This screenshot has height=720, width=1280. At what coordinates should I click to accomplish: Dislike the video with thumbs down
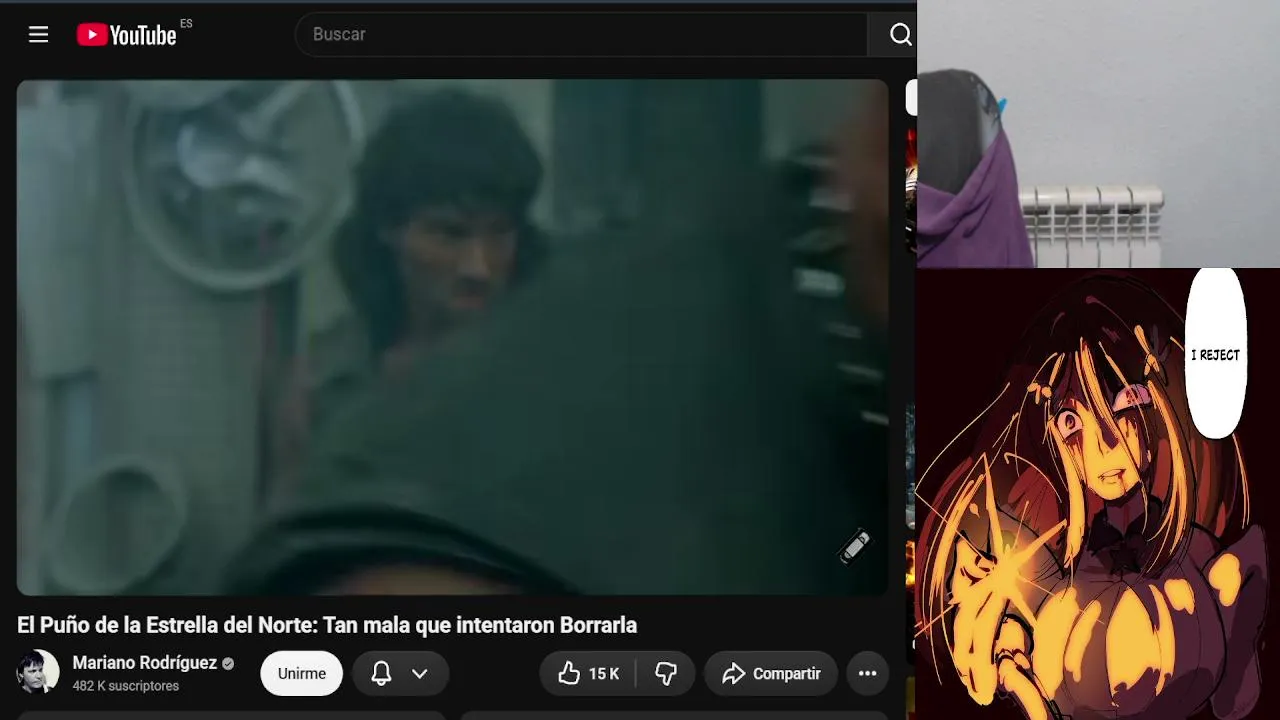(x=666, y=674)
